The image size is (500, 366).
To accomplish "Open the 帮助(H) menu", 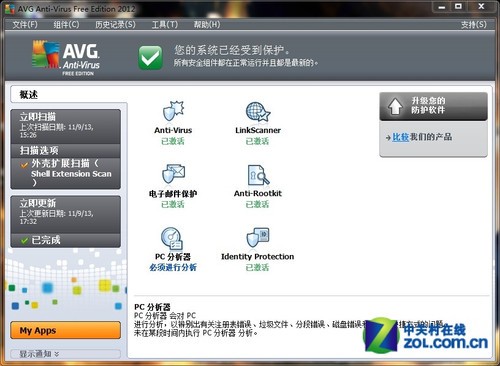I will [x=207, y=24].
